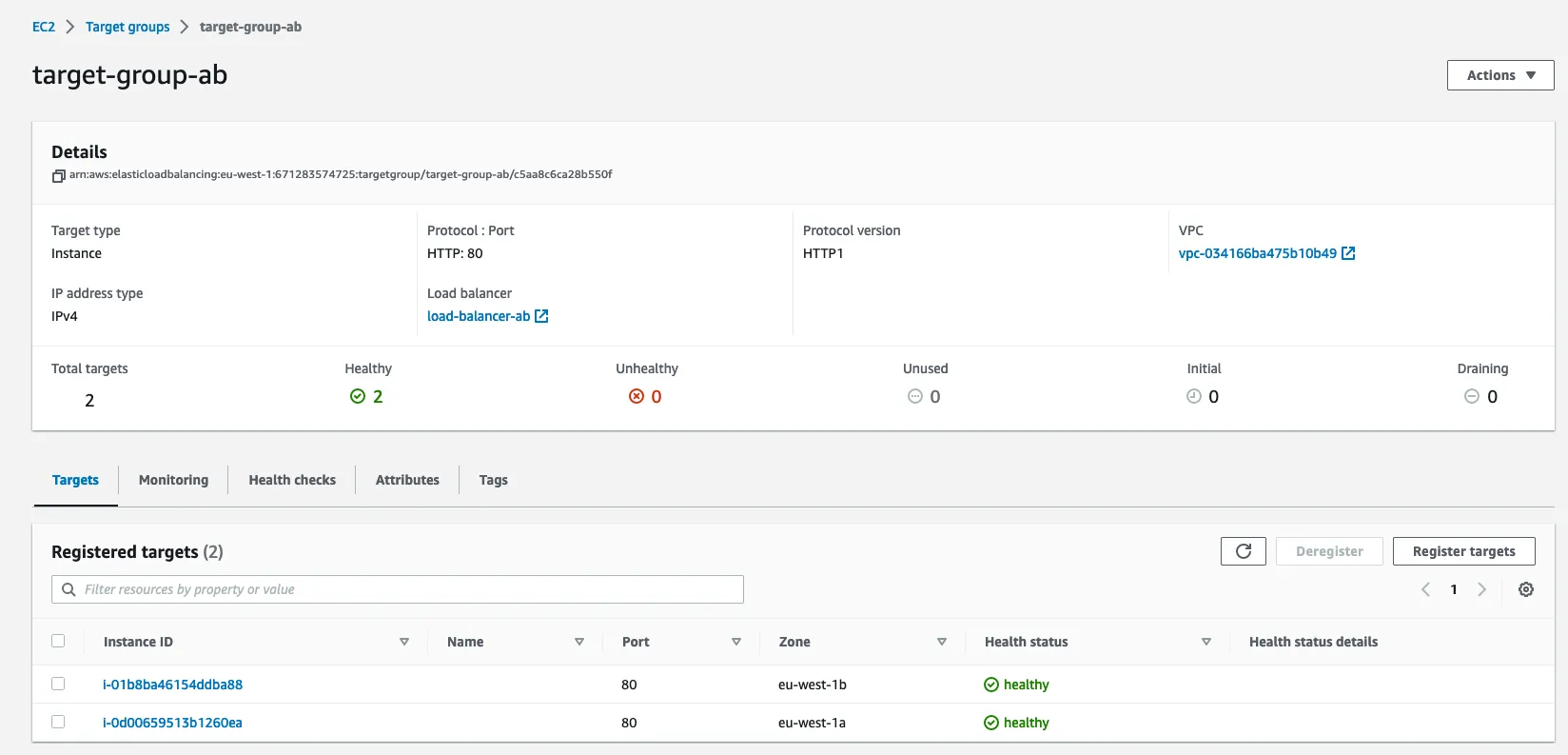The height and width of the screenshot is (755, 1568).
Task: Click the green healthy count icon
Action: tap(358, 396)
